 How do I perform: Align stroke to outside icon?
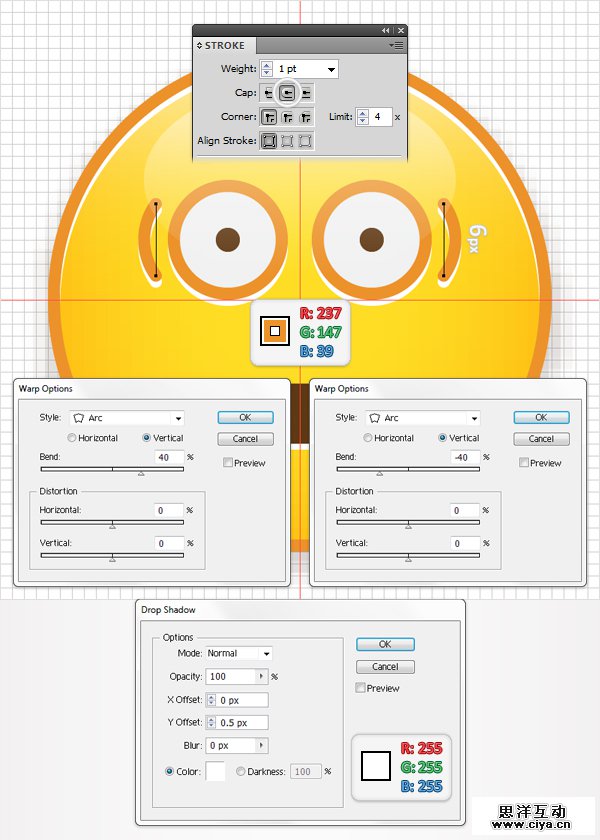click(305, 141)
